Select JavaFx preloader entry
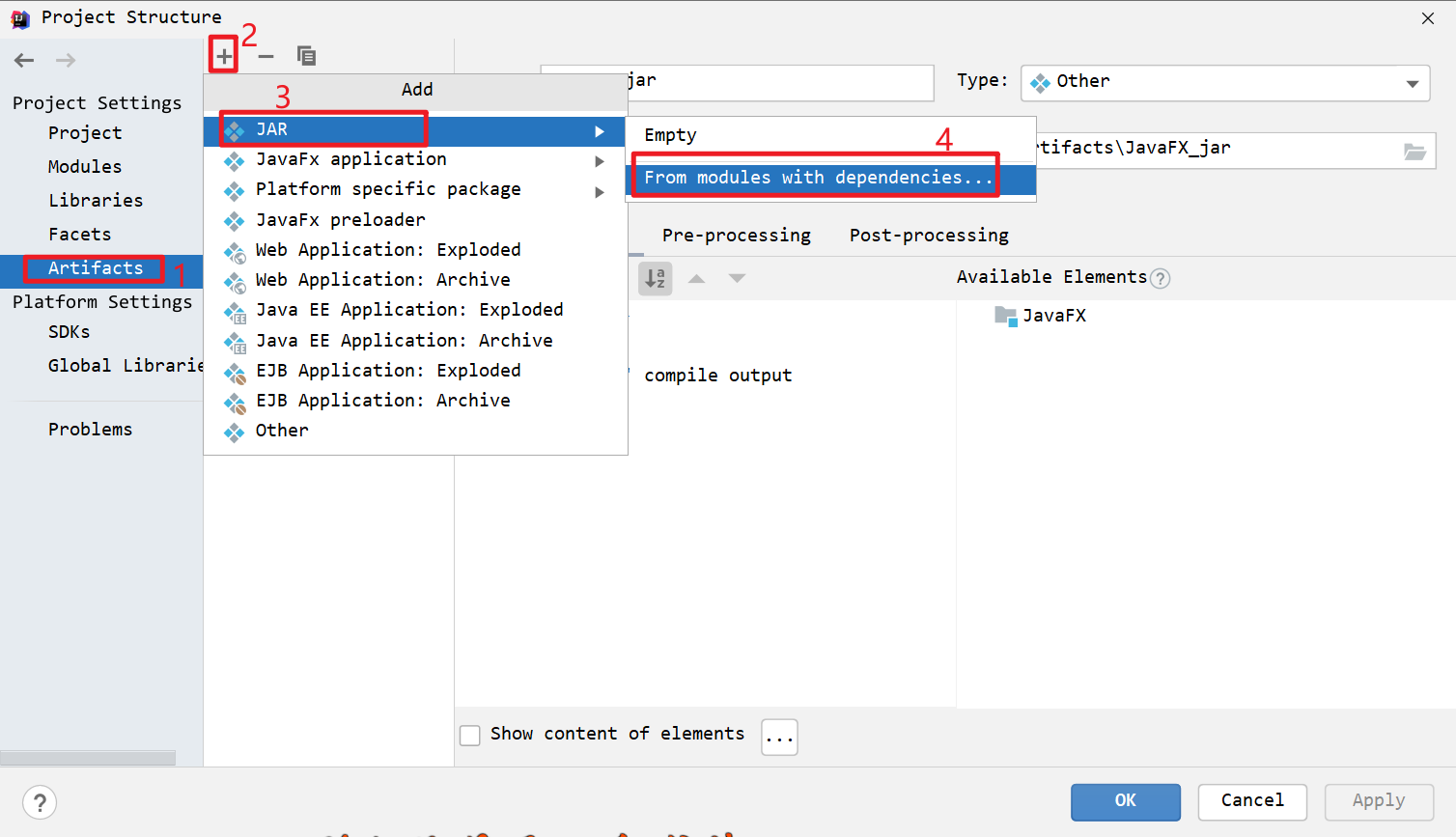This screenshot has width=1456, height=837. click(x=414, y=220)
